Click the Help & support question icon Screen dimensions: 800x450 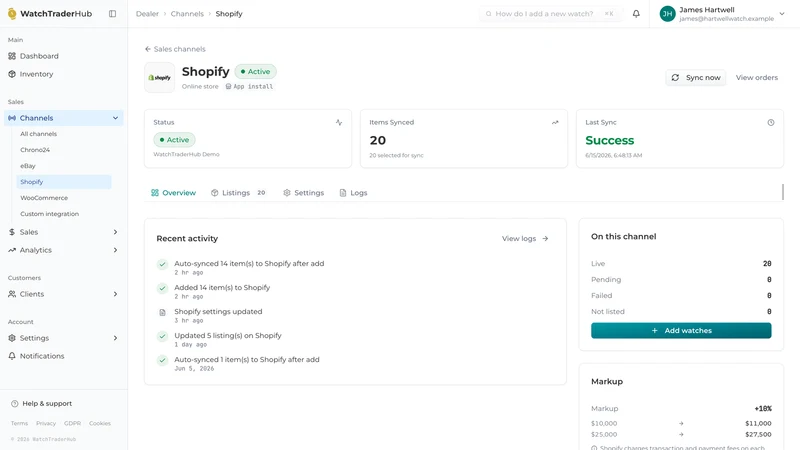click(15, 404)
